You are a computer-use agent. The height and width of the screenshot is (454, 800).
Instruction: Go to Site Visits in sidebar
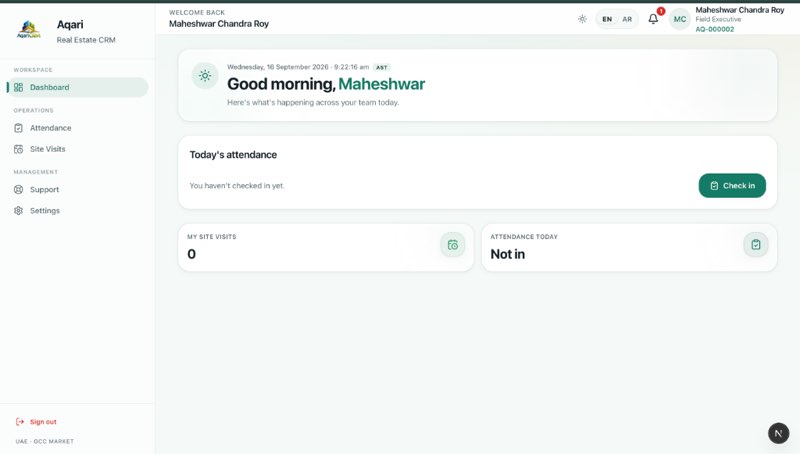click(78, 149)
